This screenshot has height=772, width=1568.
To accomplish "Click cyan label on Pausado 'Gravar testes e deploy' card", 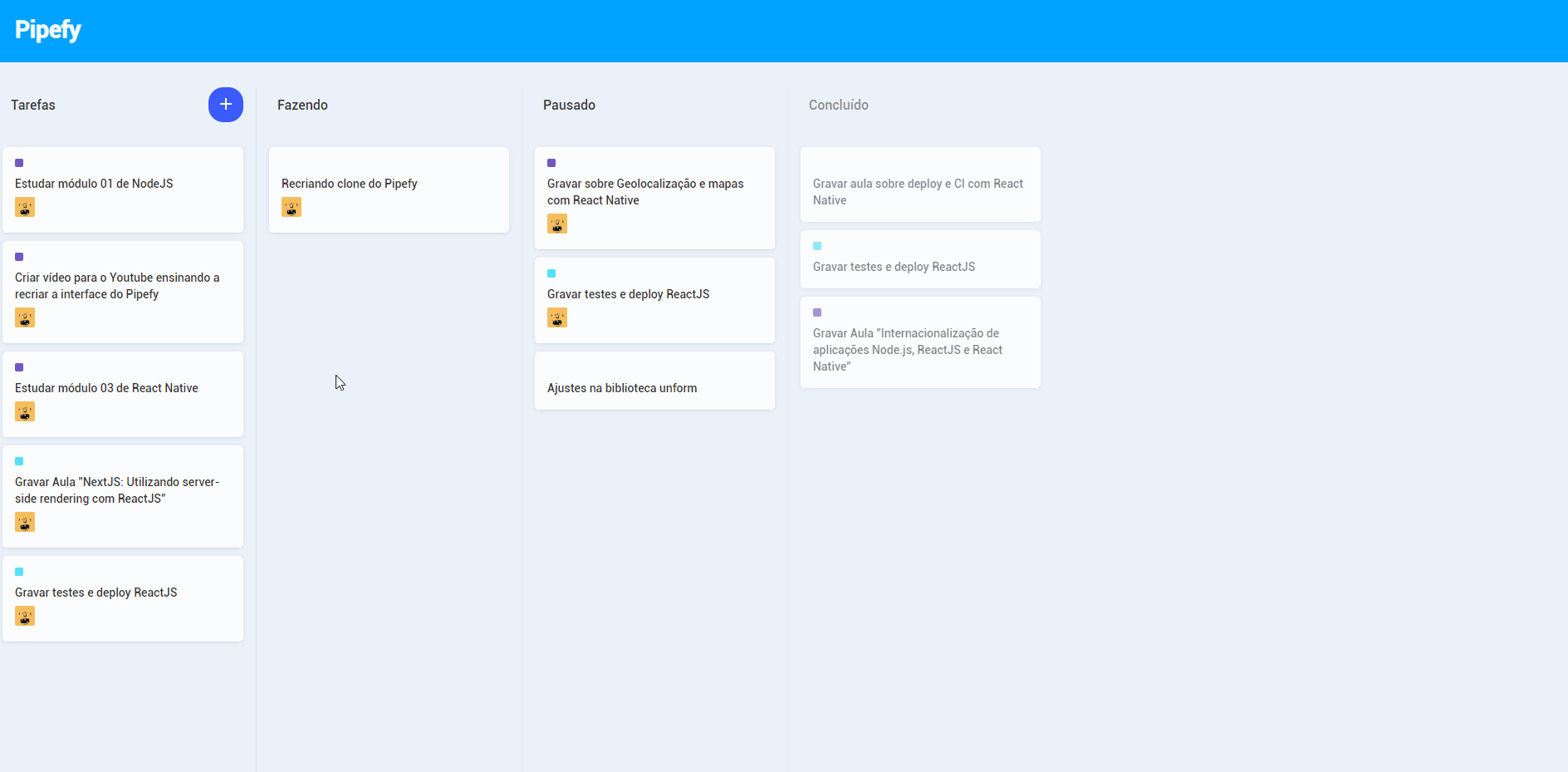I will 551,273.
